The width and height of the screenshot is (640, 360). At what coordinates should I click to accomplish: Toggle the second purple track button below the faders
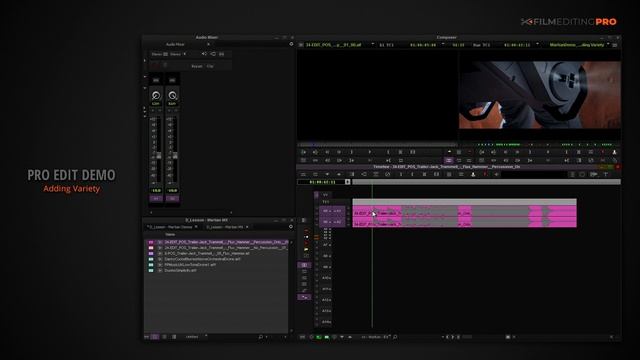172,198
